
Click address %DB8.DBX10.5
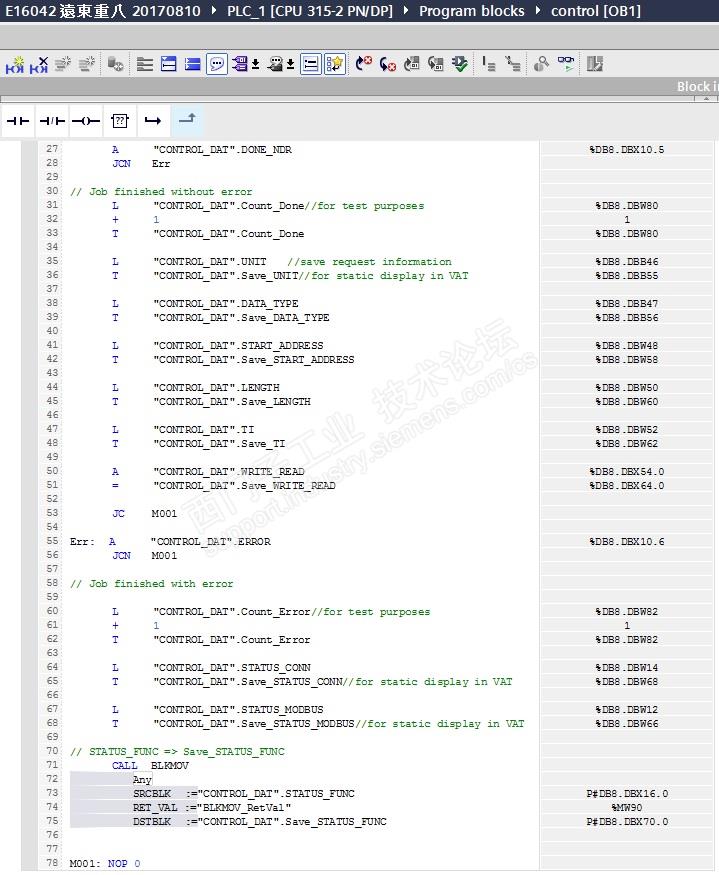tap(627, 150)
